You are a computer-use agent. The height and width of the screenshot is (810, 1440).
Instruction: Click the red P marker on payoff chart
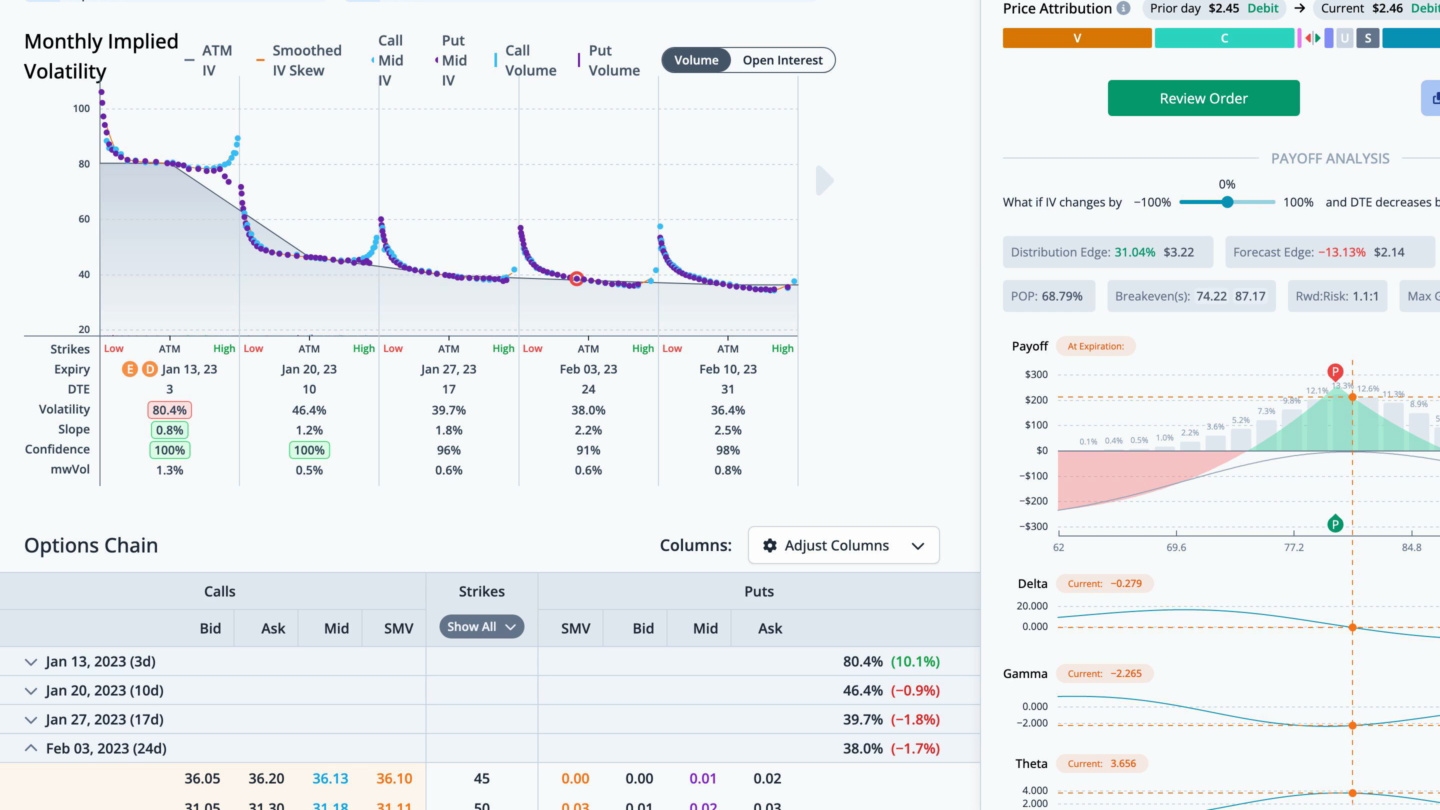tap(1335, 372)
